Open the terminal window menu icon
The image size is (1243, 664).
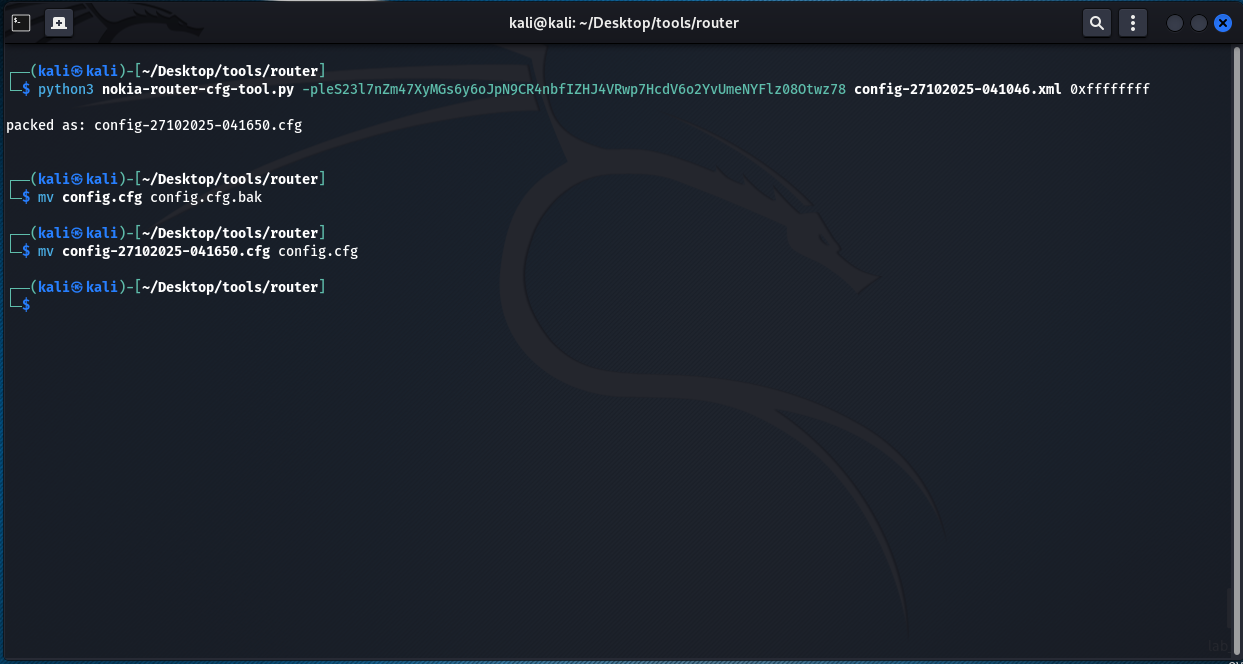[21, 22]
